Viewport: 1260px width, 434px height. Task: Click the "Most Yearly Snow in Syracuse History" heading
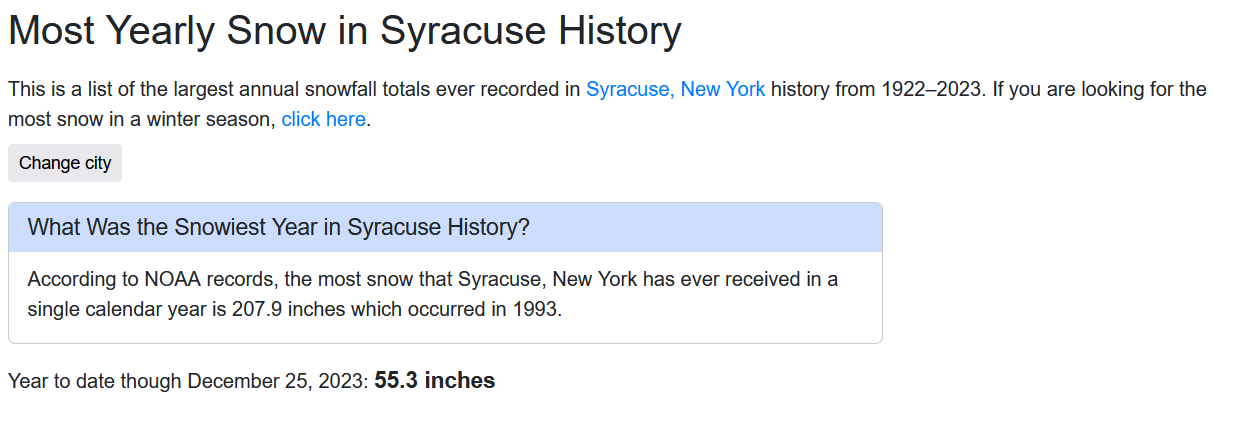tap(344, 31)
